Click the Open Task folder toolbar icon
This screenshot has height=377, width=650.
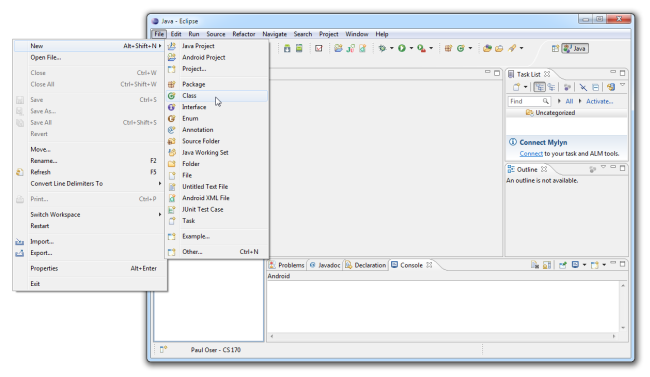tap(499, 48)
